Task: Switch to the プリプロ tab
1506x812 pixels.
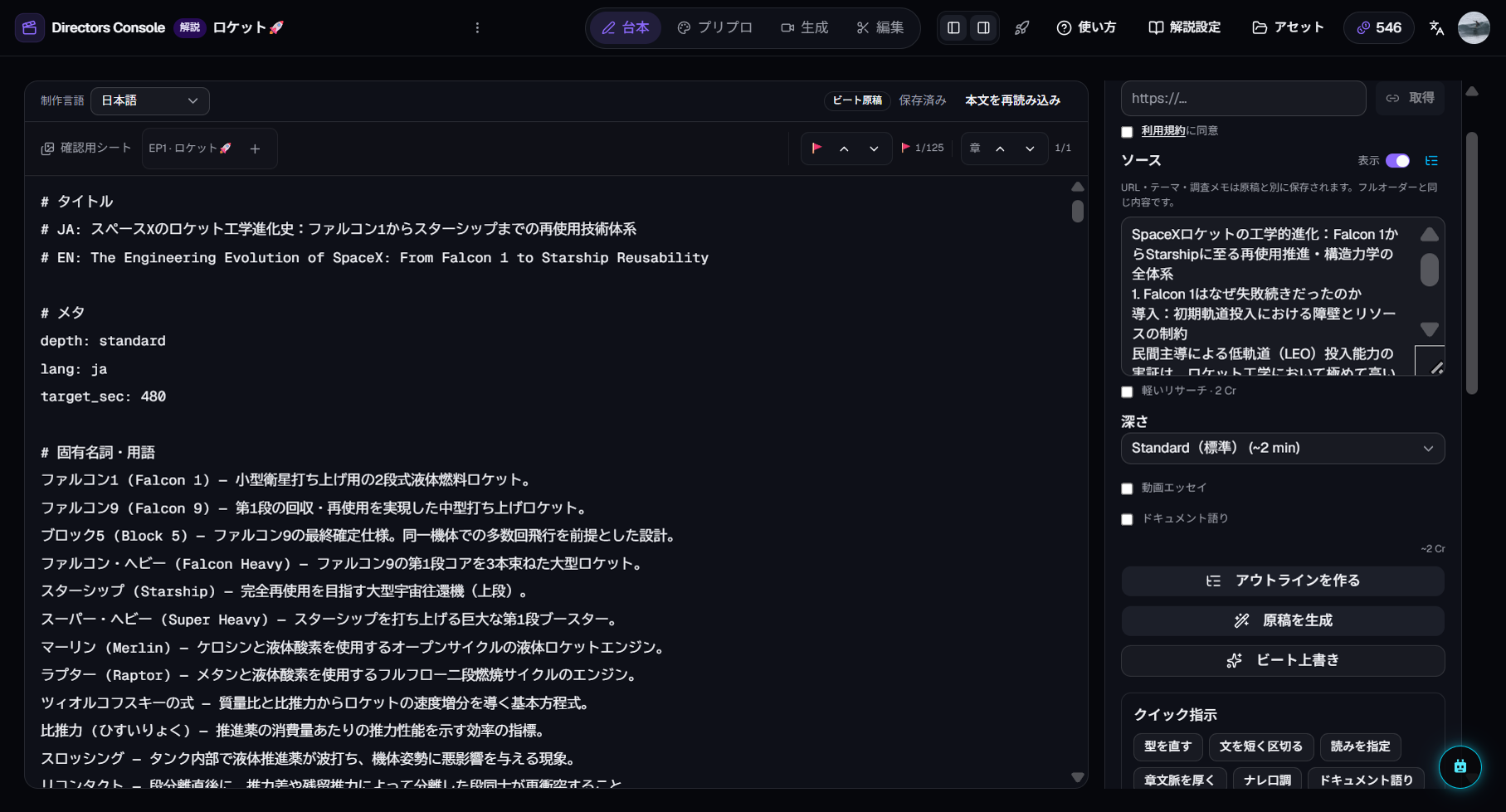Action: click(714, 27)
